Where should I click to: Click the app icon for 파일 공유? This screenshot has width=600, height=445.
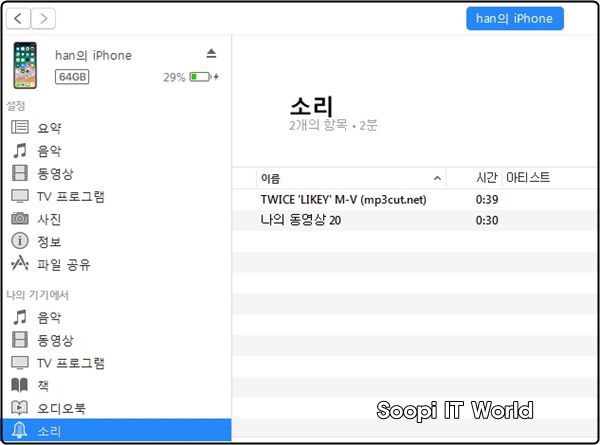(20, 264)
